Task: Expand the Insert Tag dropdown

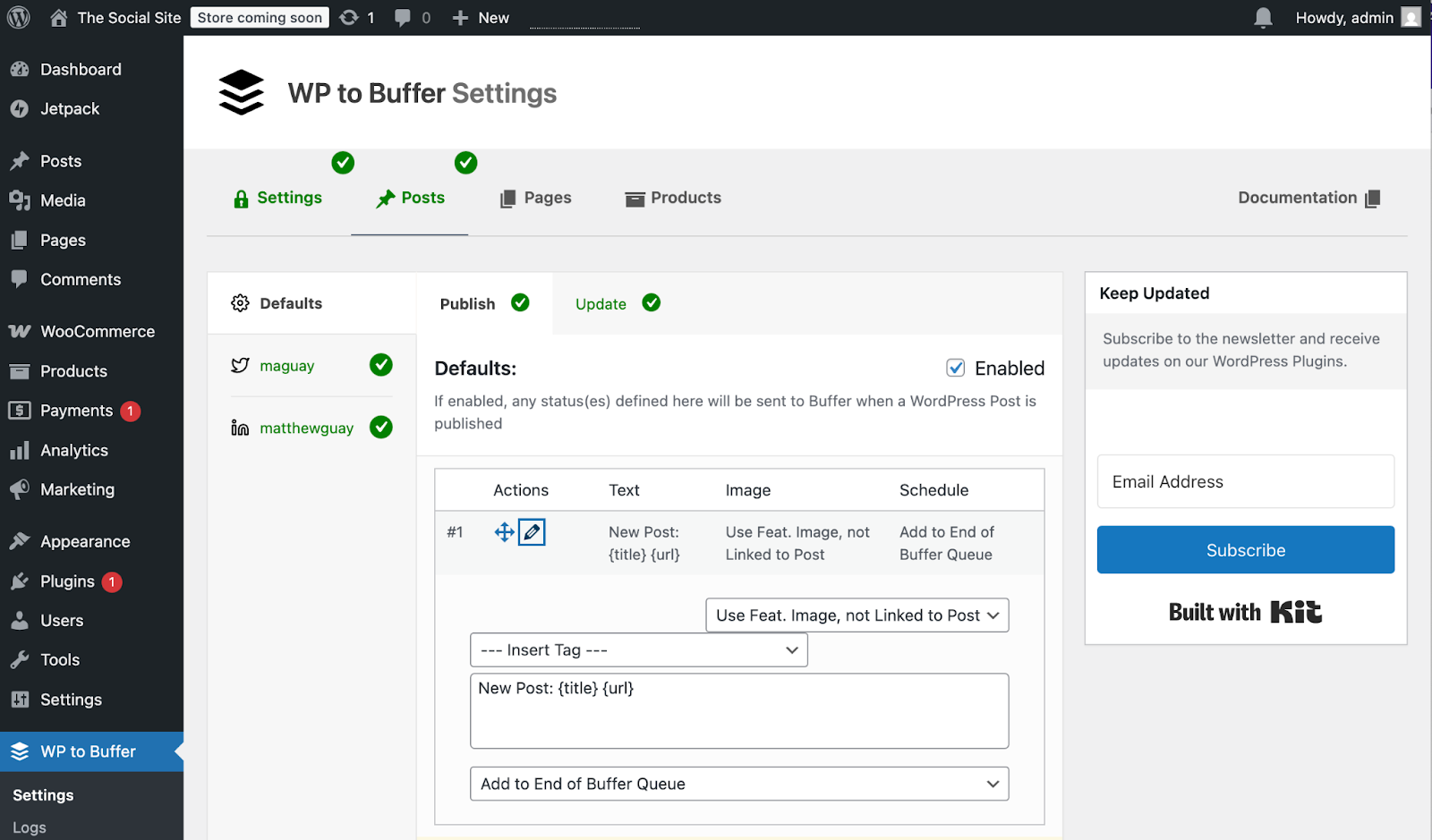Action: tap(638, 649)
